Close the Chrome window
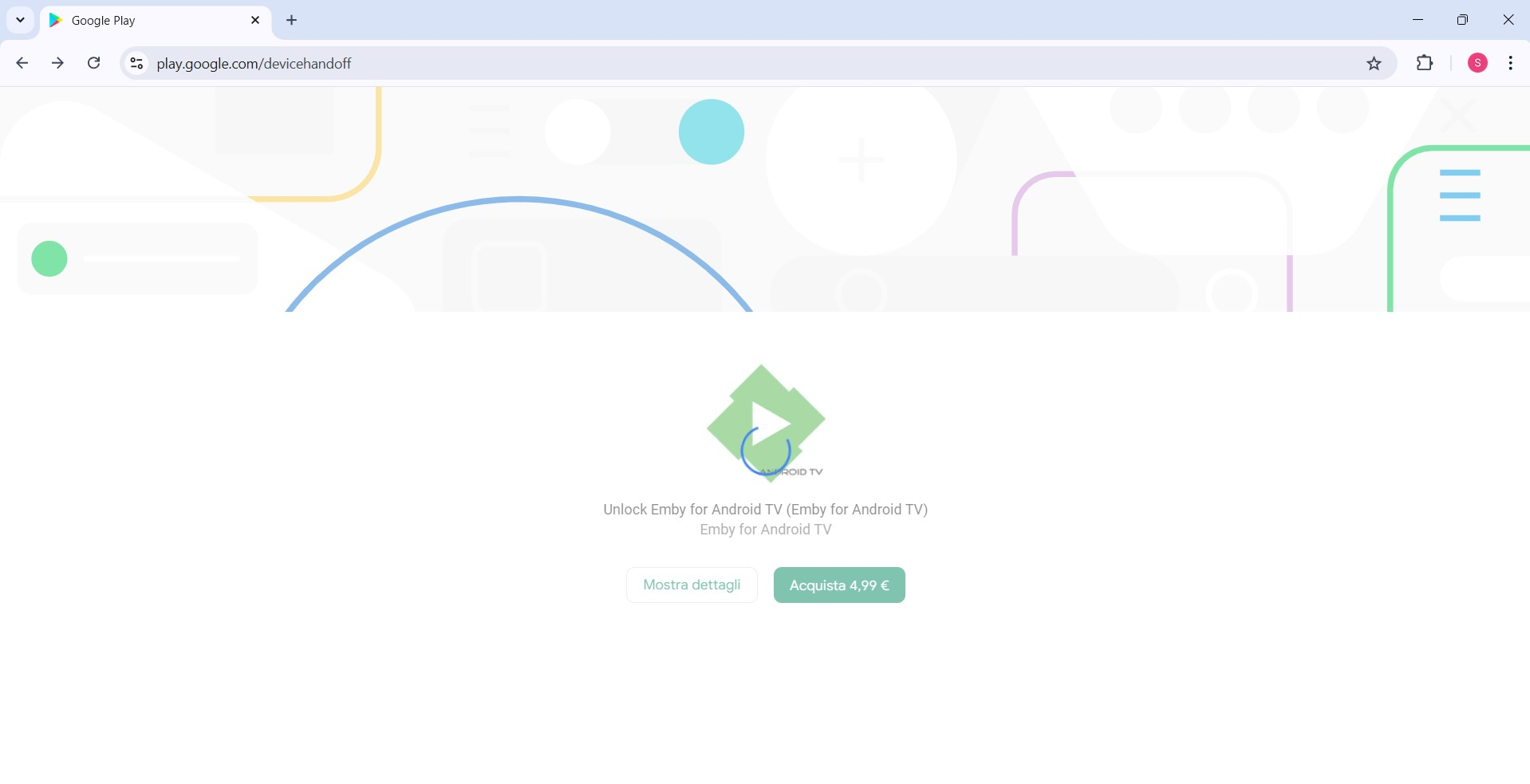This screenshot has width=1530, height=784. 1508,20
